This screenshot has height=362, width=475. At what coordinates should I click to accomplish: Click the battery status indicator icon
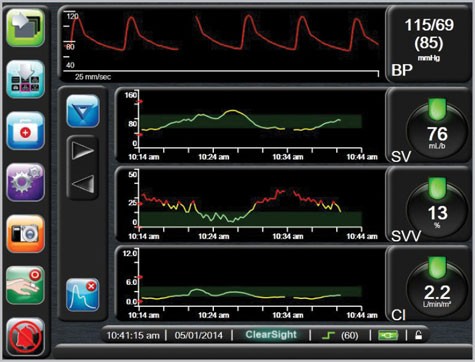click(x=388, y=335)
